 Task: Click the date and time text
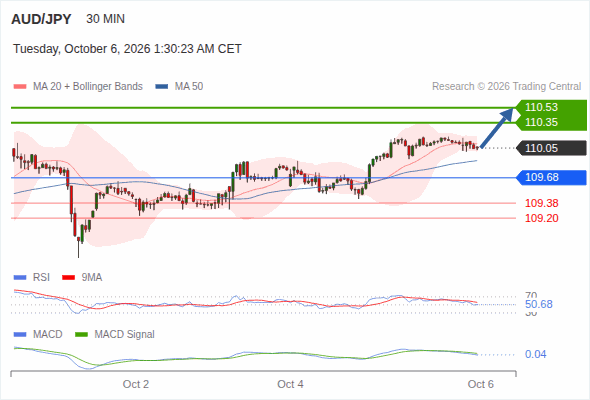click(127, 49)
